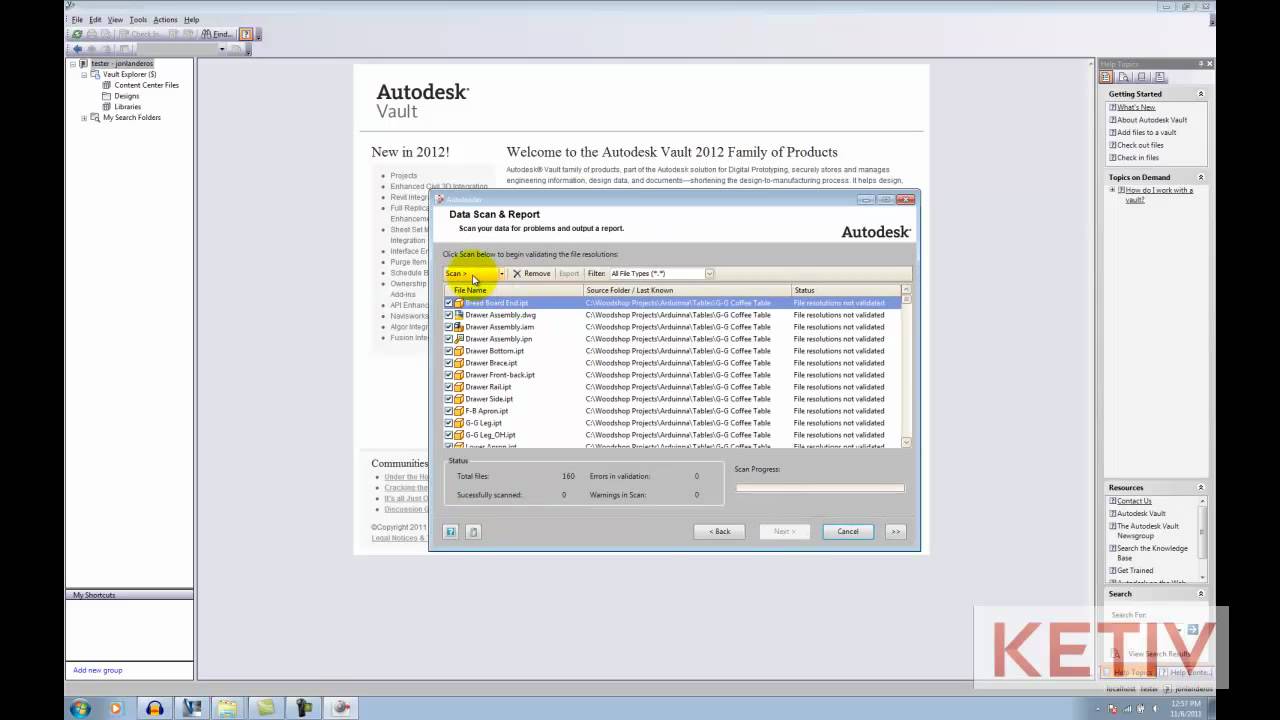
Task: Uncheck the Drawer Brace.ipt checkbox
Action: 449,363
